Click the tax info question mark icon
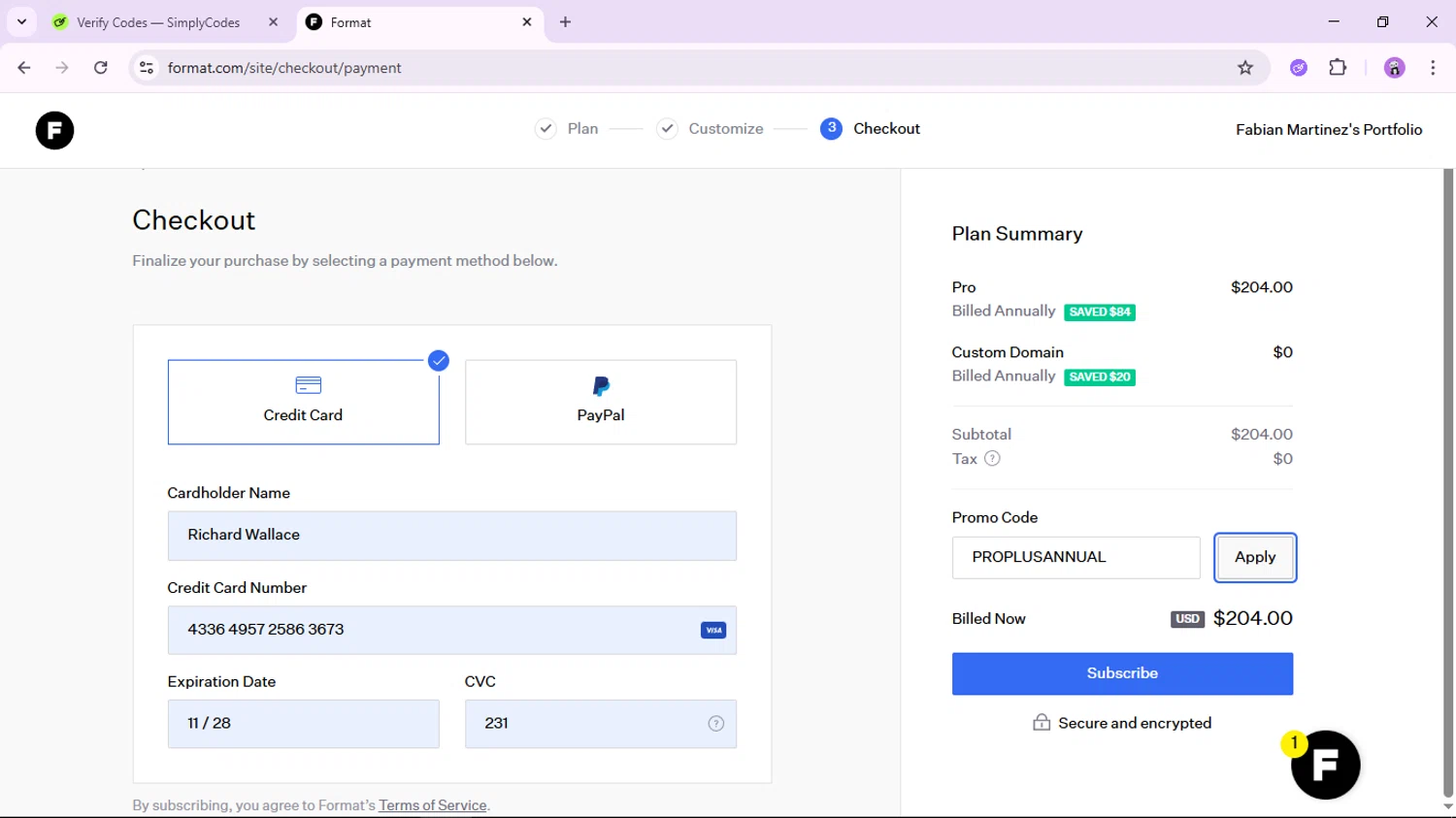The image size is (1456, 818). coord(992,459)
